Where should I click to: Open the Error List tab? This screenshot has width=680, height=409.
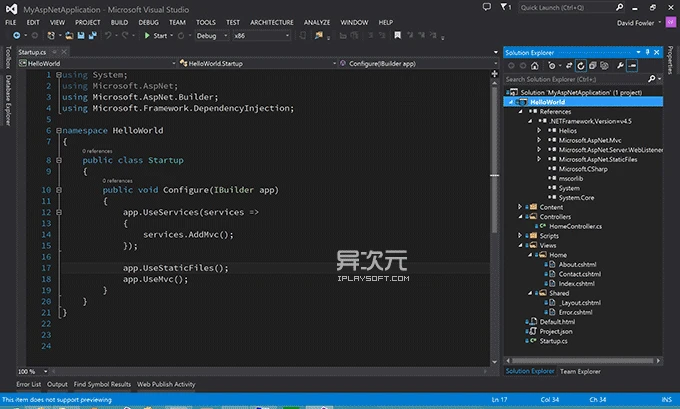click(x=29, y=384)
